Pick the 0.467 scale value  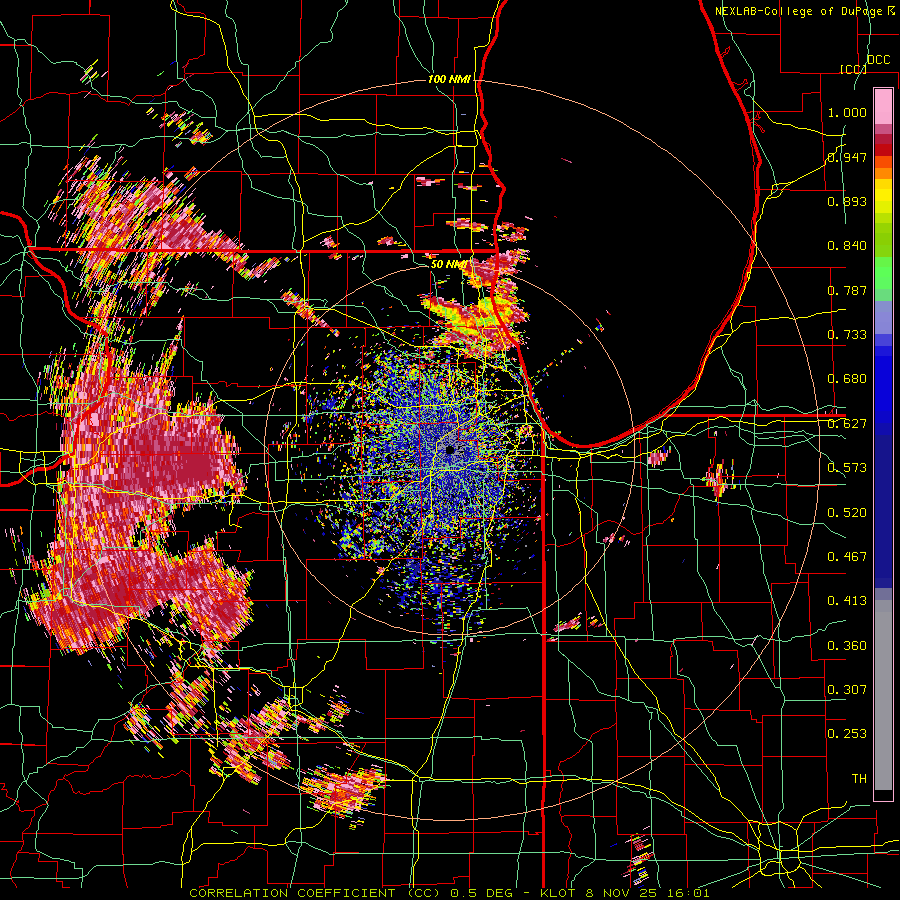(x=847, y=557)
